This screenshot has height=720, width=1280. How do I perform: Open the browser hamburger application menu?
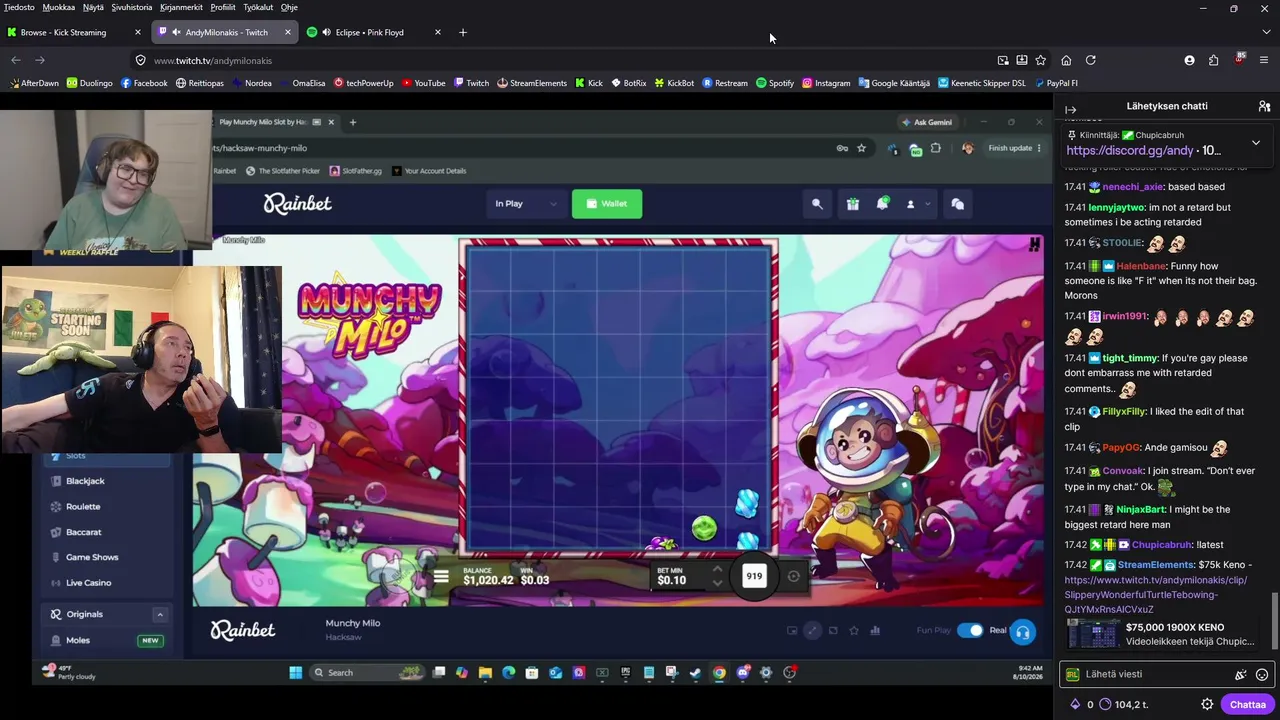1264,60
